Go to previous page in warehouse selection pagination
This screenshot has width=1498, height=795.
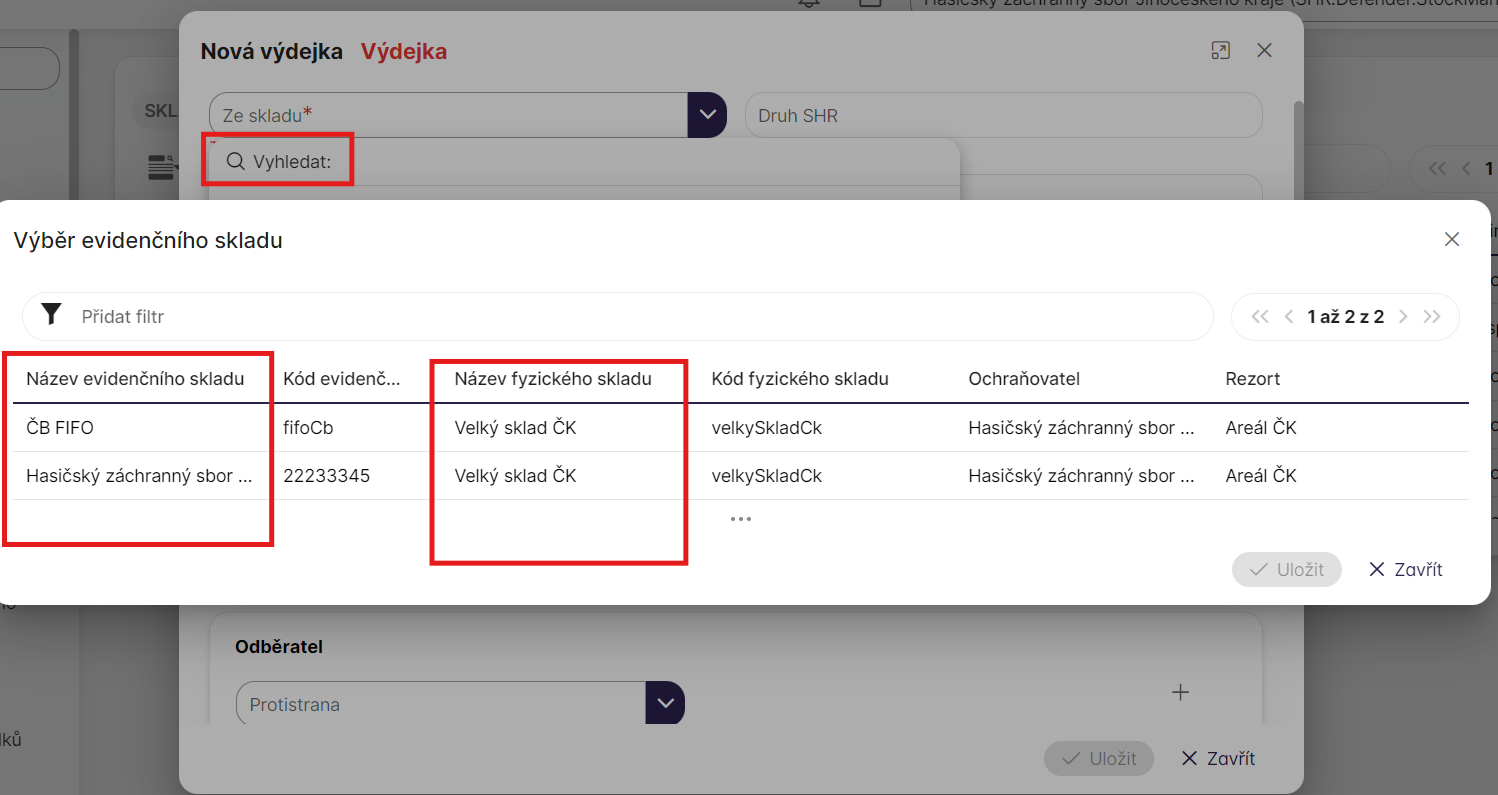(1288, 317)
